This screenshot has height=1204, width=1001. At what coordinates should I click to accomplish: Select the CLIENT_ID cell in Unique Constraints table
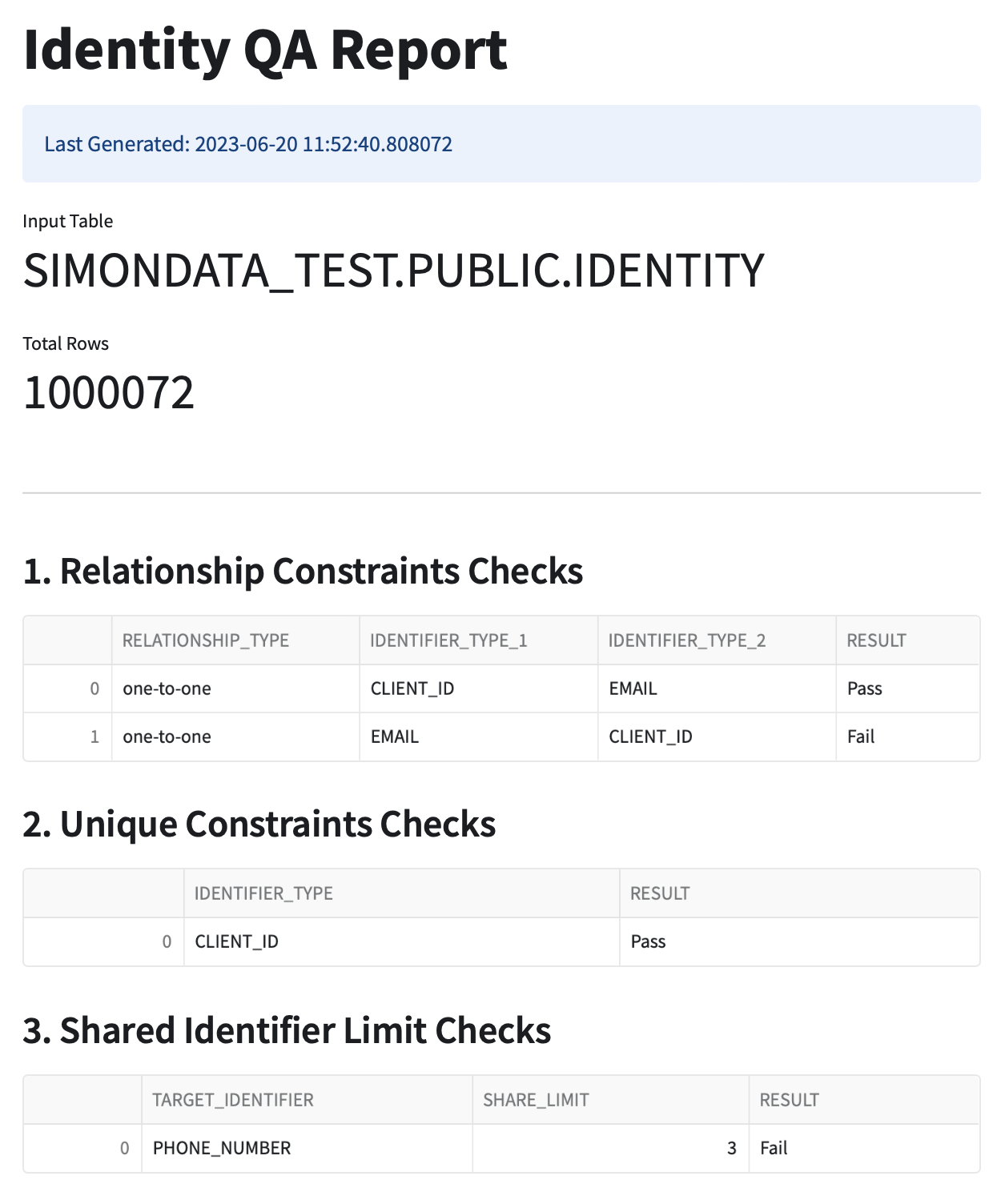click(x=237, y=941)
